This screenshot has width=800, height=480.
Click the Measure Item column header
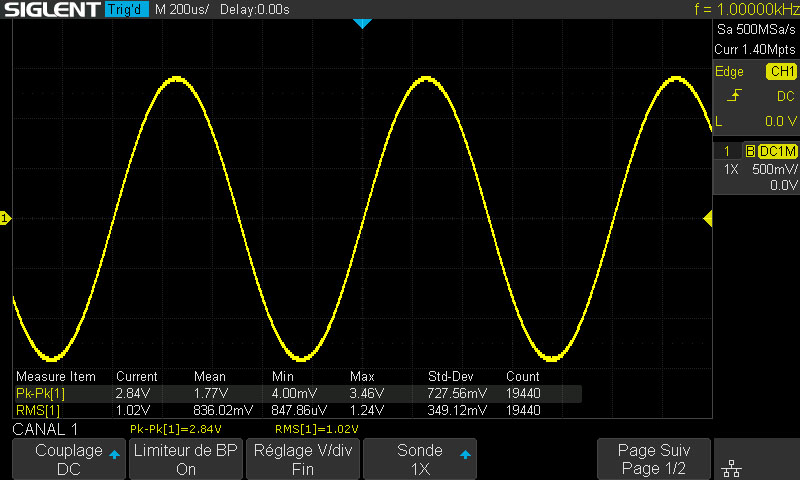click(56, 376)
